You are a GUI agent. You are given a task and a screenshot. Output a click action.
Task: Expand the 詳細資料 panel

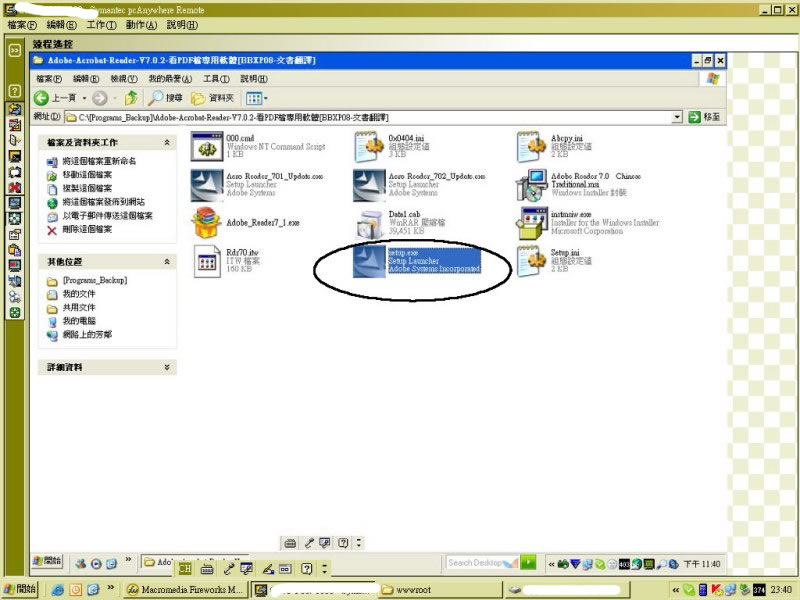167,367
